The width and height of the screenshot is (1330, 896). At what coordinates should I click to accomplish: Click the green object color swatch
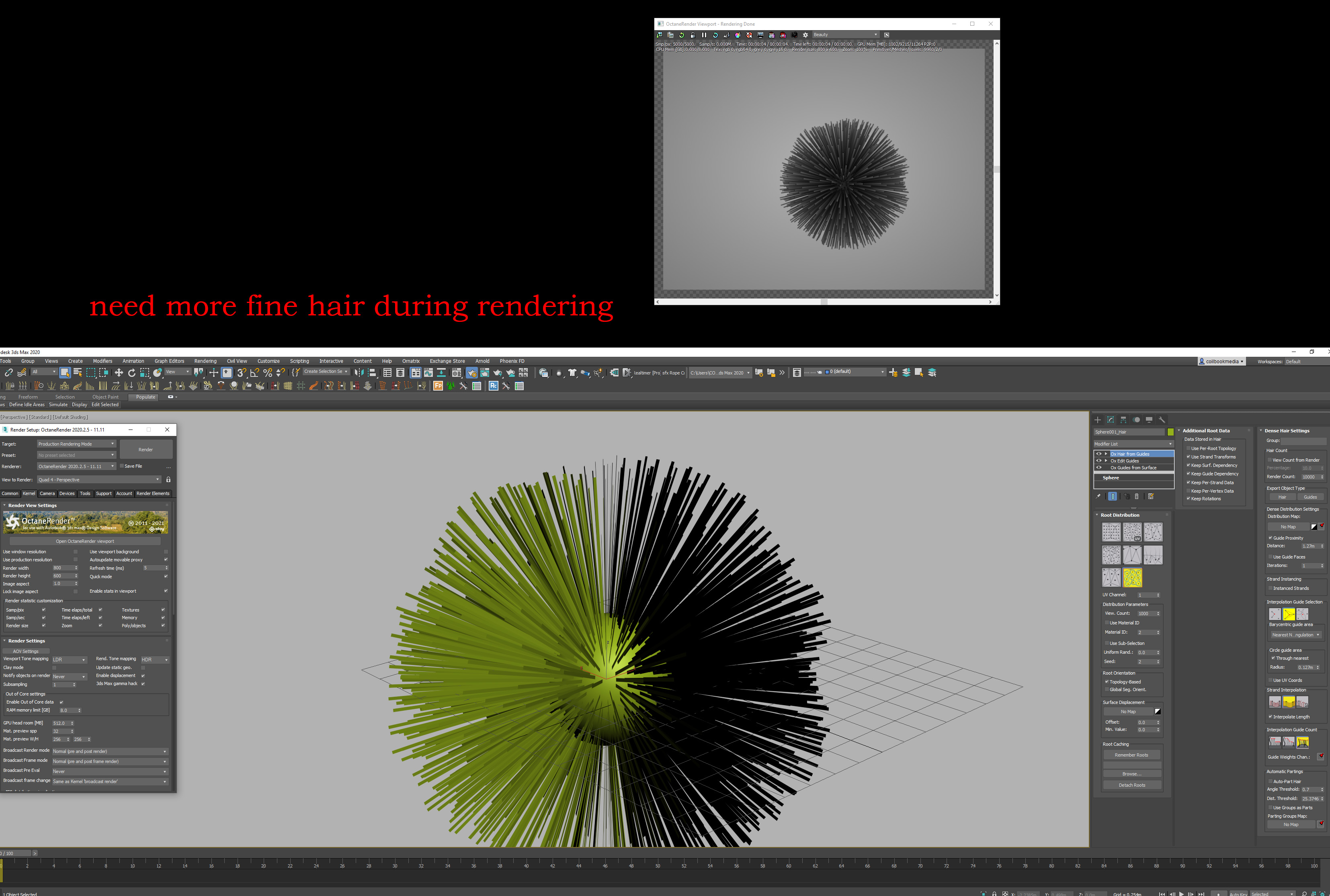[x=1170, y=432]
